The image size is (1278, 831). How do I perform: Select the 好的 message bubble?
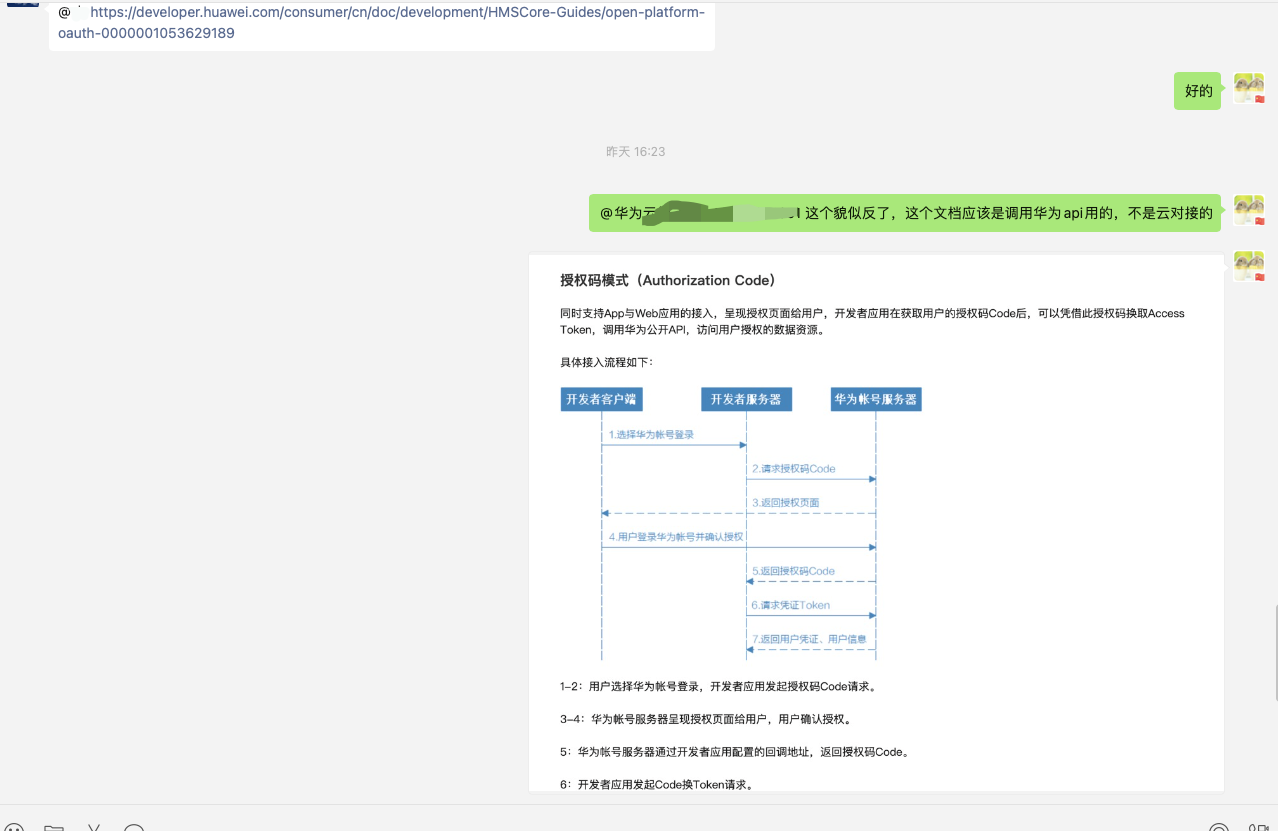(x=1198, y=91)
